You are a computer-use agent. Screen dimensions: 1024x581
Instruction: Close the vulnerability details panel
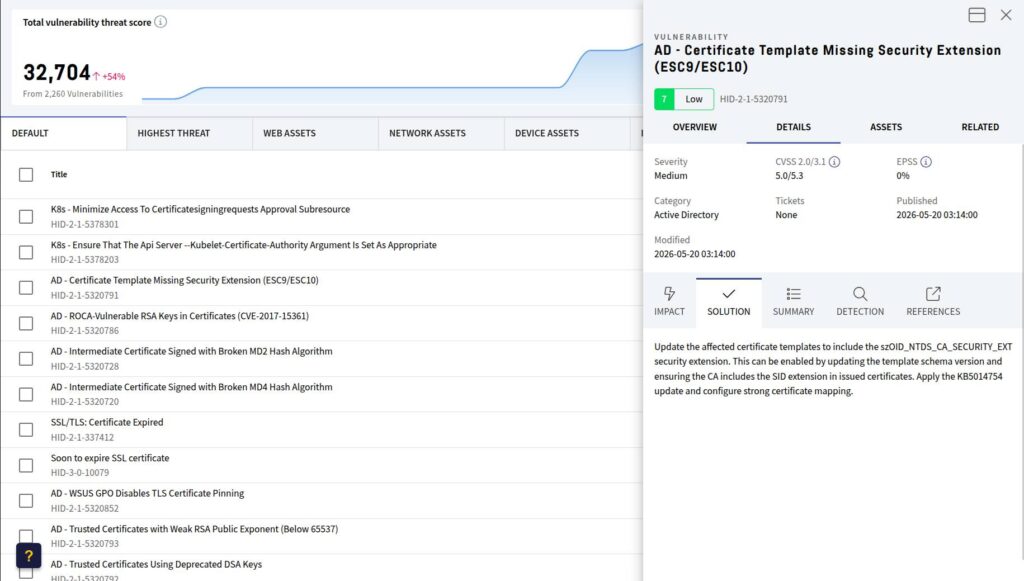click(1006, 15)
